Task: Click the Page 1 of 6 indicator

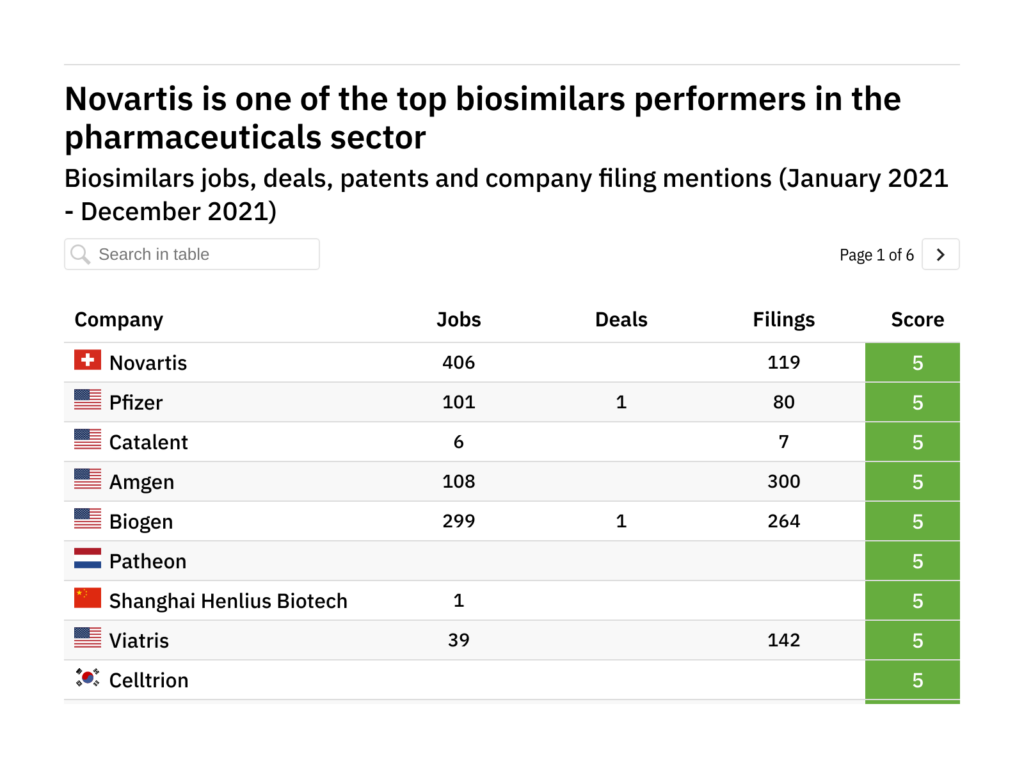Action: [x=876, y=255]
